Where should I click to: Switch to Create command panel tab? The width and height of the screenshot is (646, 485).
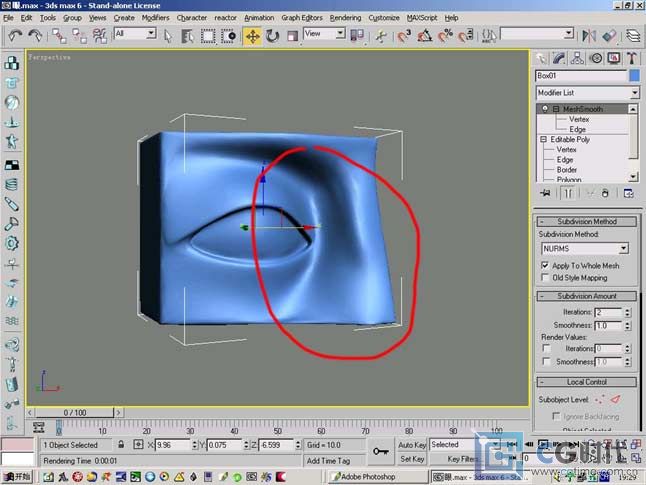(x=541, y=59)
